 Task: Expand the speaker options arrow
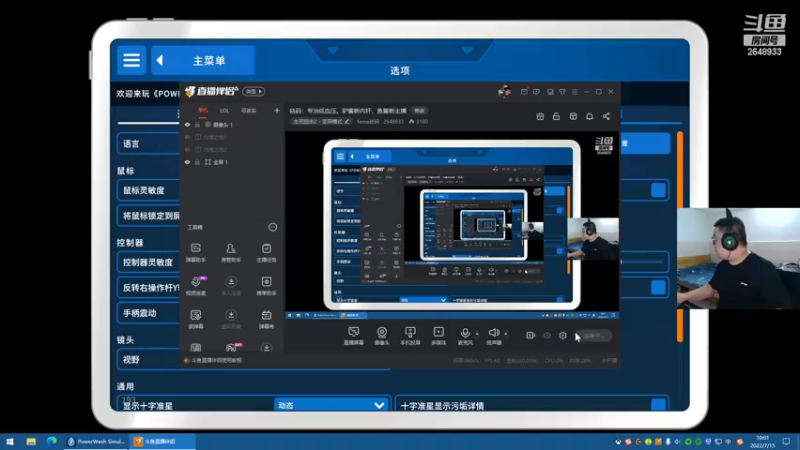[506, 334]
